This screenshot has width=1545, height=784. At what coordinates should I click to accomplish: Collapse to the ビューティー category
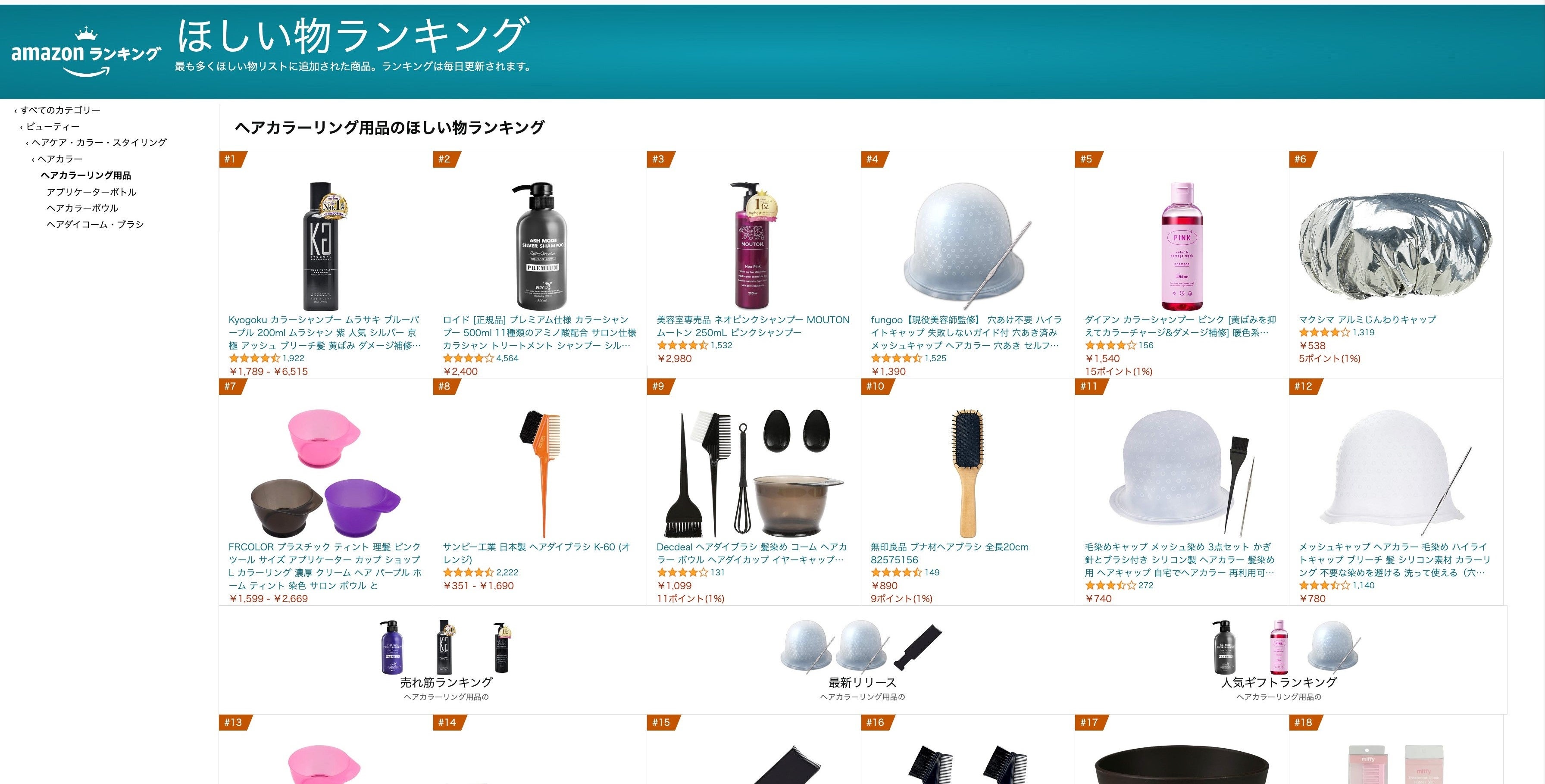52,127
